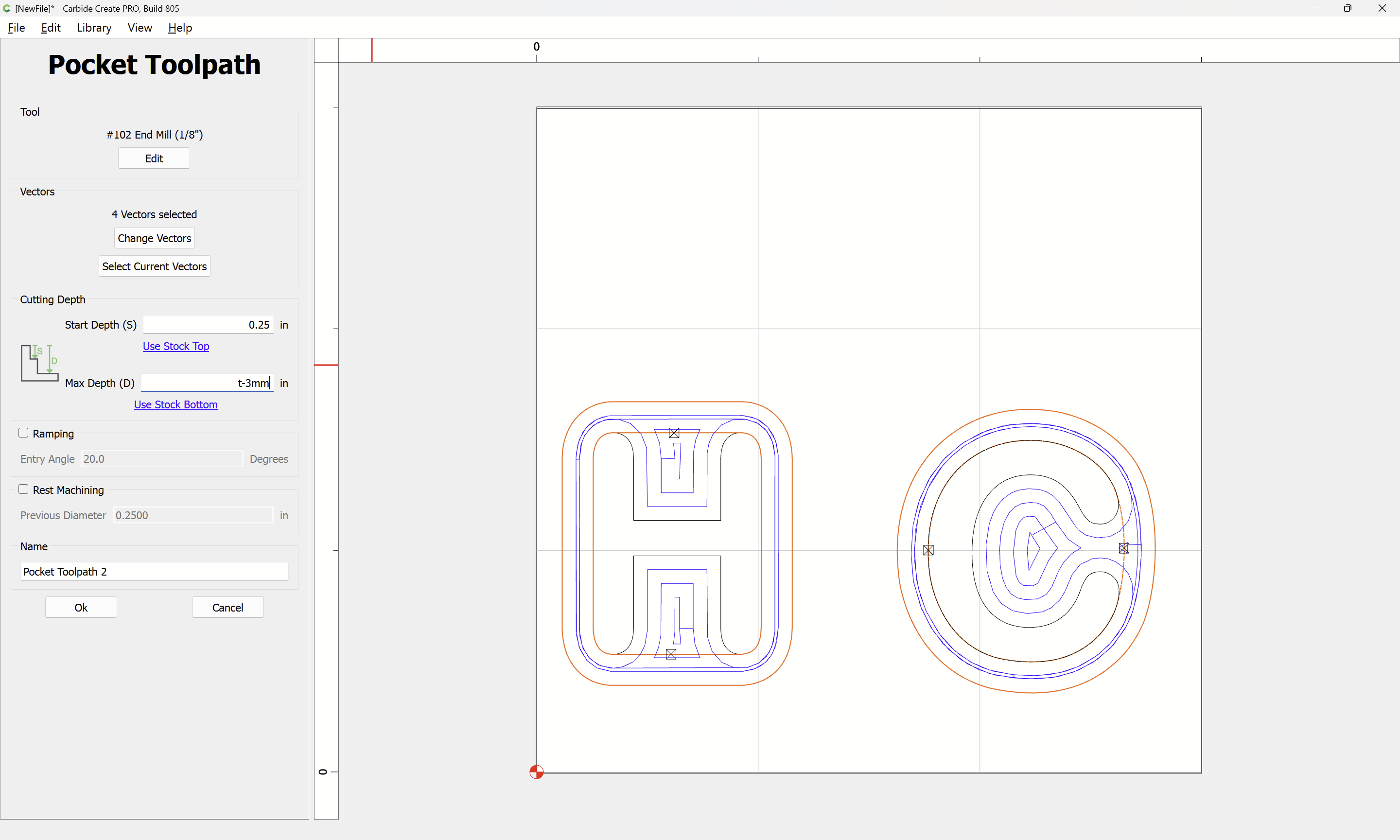The width and height of the screenshot is (1400, 840).
Task: Open the Help menu
Action: pyautogui.click(x=180, y=28)
